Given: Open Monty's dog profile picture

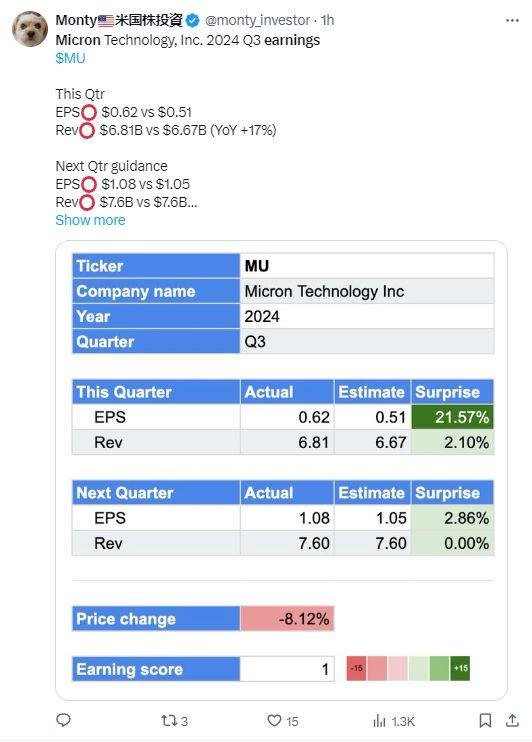Looking at the screenshot, I should tap(30, 29).
